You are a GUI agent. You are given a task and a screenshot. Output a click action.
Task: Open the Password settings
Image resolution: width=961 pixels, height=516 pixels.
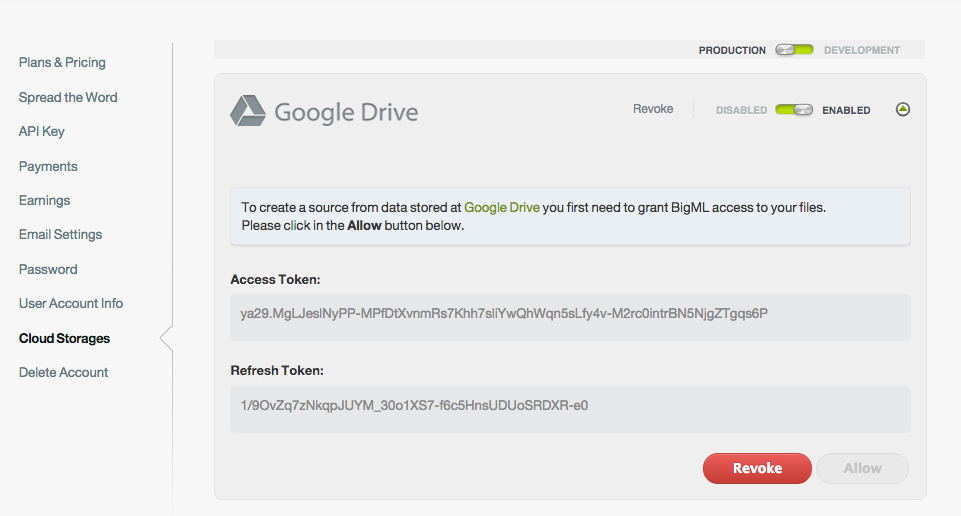pos(48,270)
